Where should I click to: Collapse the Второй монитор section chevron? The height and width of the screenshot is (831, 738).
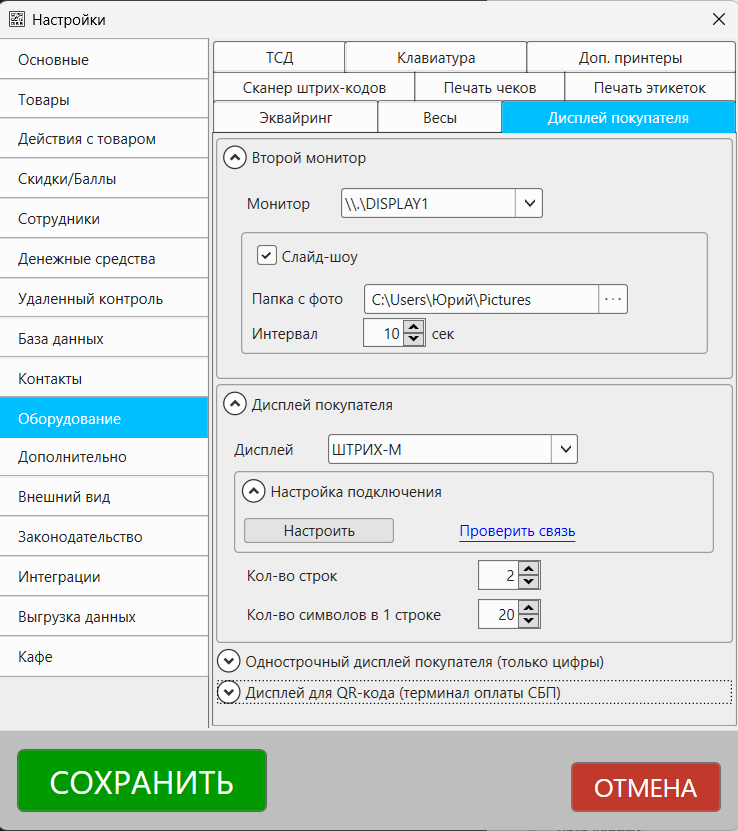click(234, 157)
